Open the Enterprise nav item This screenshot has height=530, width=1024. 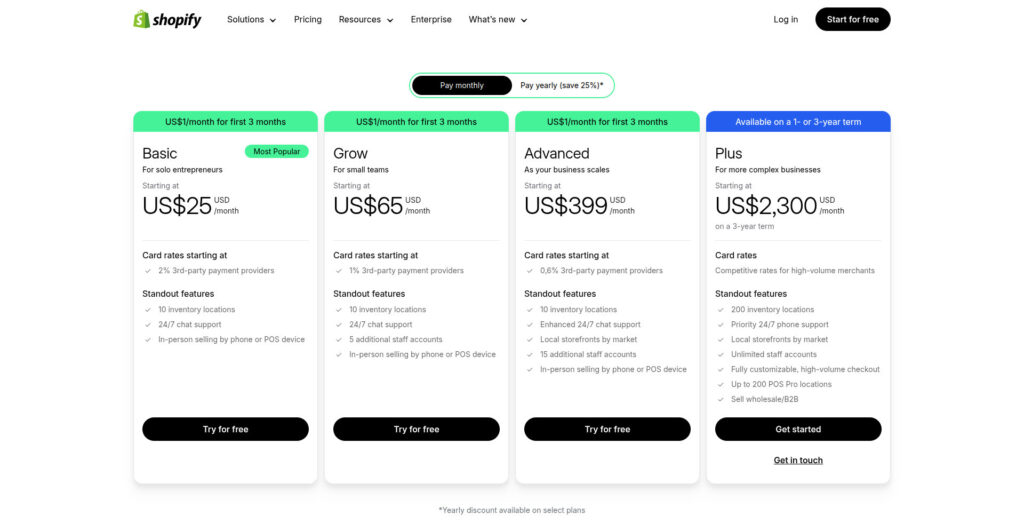(x=431, y=19)
